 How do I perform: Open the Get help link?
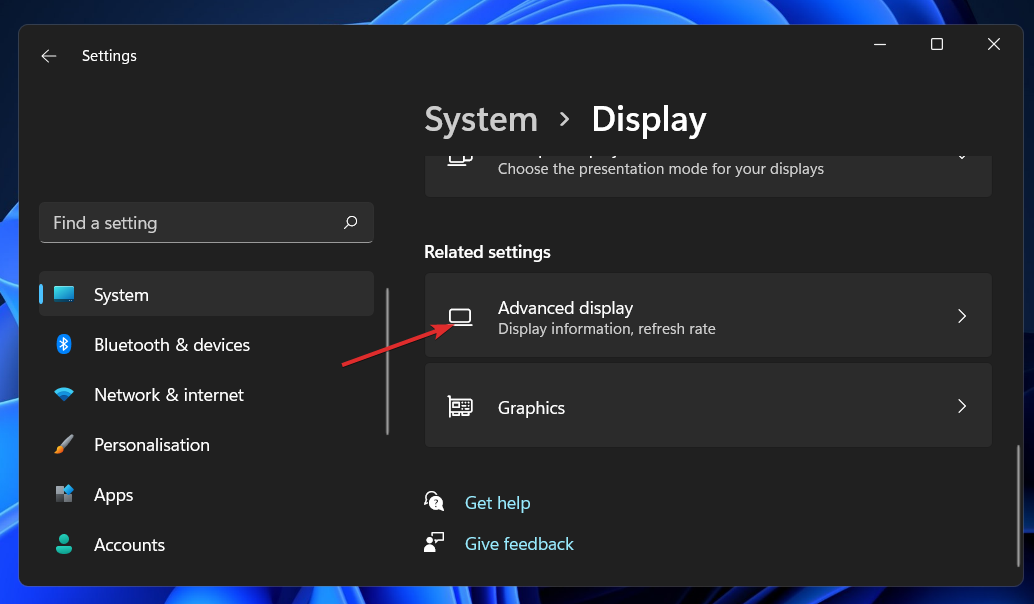[497, 502]
